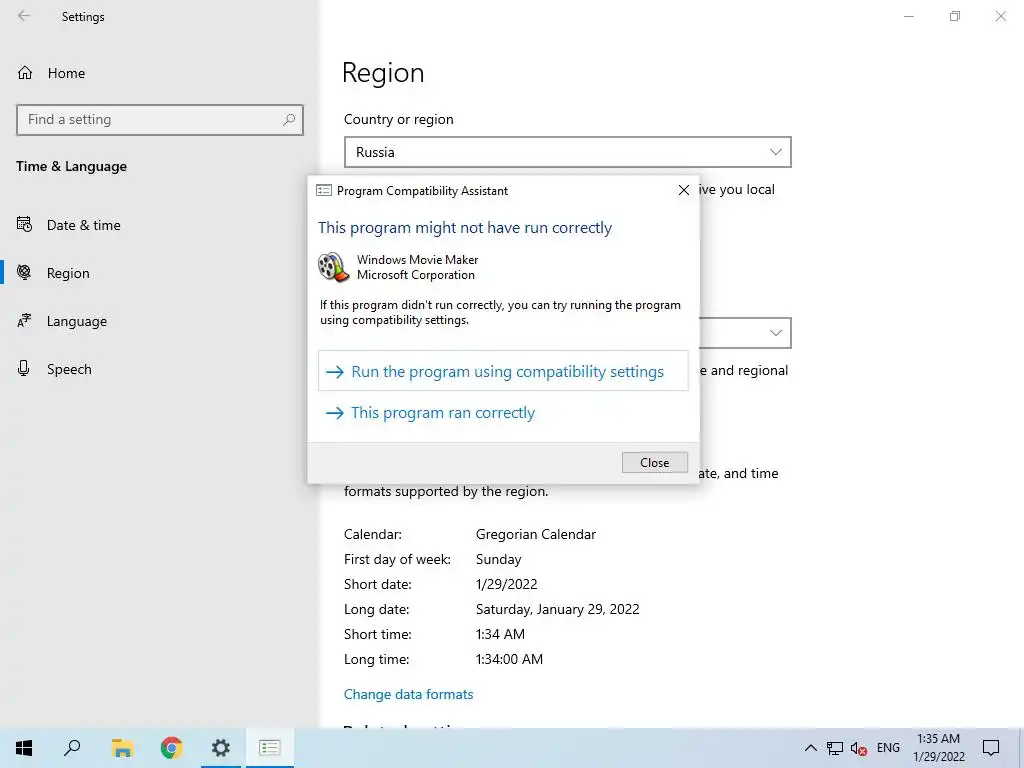Click the muted volume tray icon
The height and width of the screenshot is (768, 1024).
tap(859, 749)
